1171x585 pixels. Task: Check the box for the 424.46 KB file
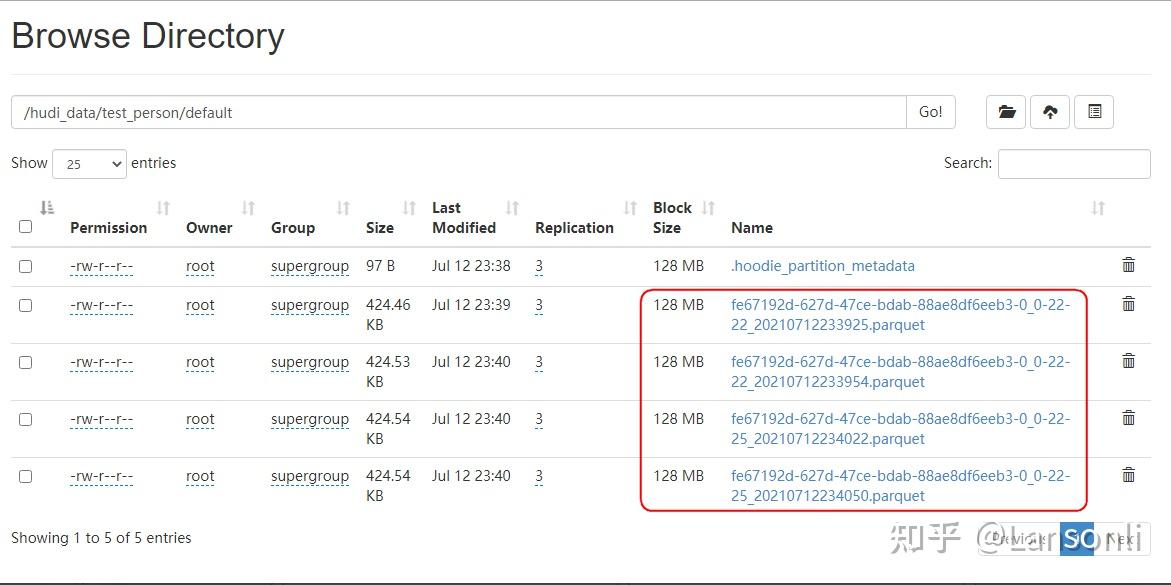(x=25, y=305)
